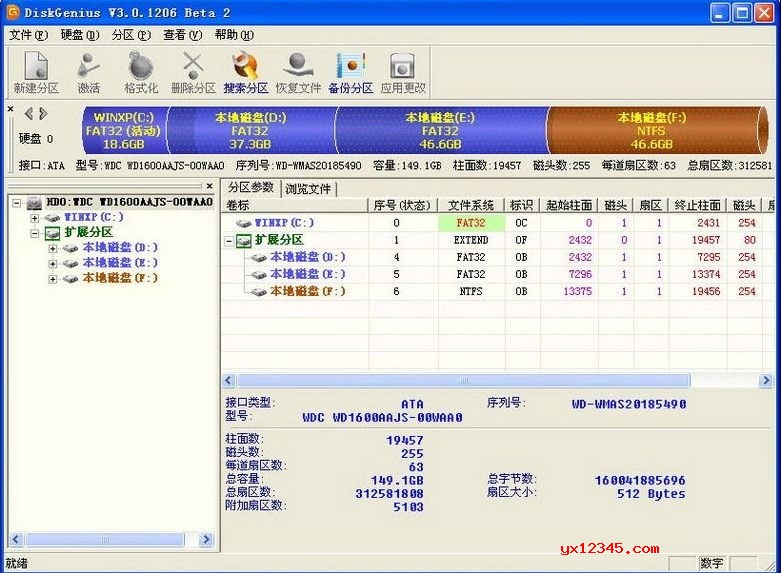
Task: Go to previous disk with left arrow
Action: pyautogui.click(x=29, y=114)
